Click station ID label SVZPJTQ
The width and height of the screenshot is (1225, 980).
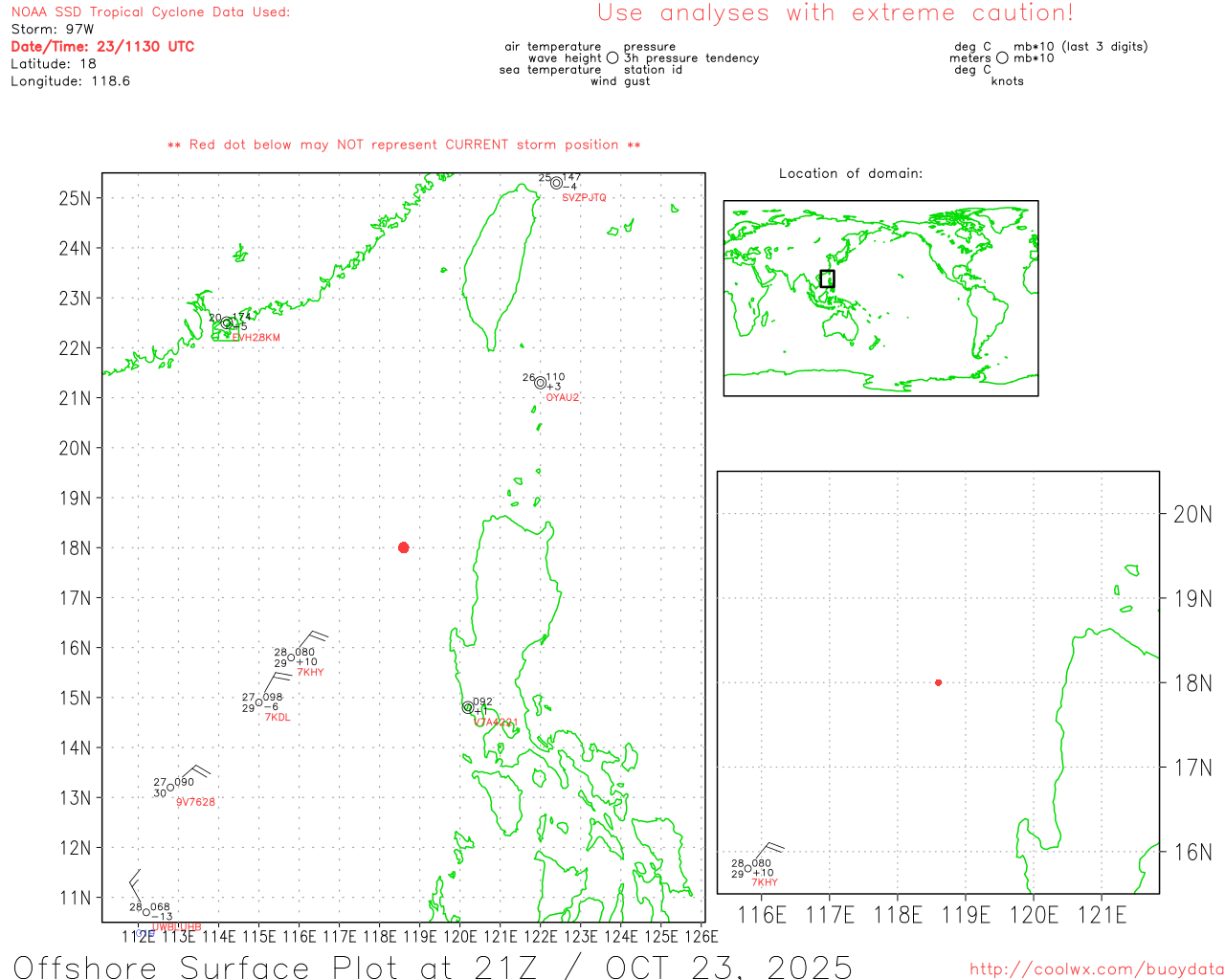584,198
